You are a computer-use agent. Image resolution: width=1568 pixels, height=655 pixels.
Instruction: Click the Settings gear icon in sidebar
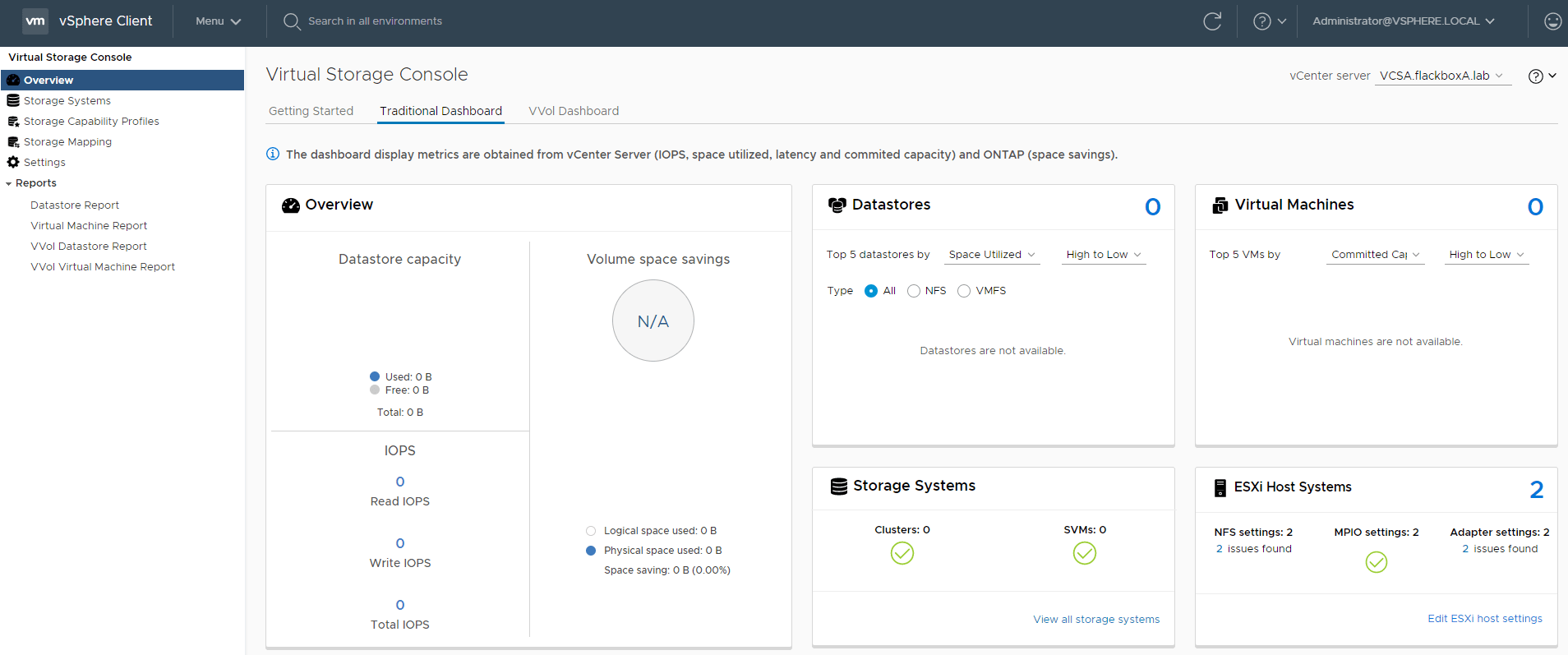[x=13, y=162]
